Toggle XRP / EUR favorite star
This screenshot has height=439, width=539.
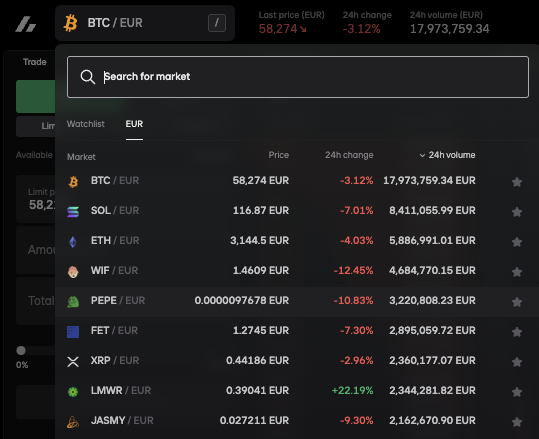tap(517, 362)
